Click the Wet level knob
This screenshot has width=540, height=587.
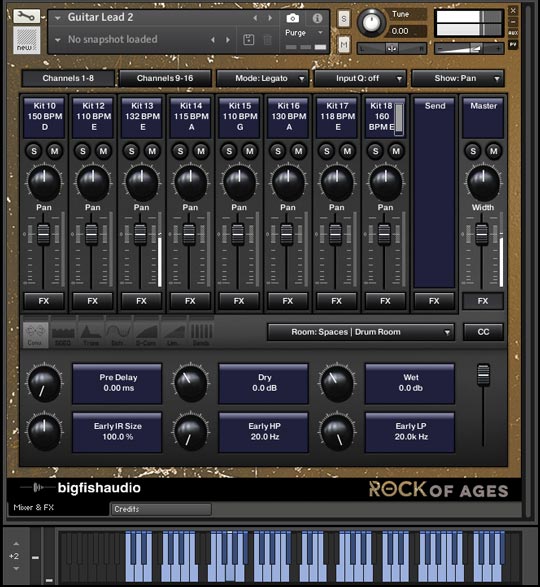(x=337, y=384)
